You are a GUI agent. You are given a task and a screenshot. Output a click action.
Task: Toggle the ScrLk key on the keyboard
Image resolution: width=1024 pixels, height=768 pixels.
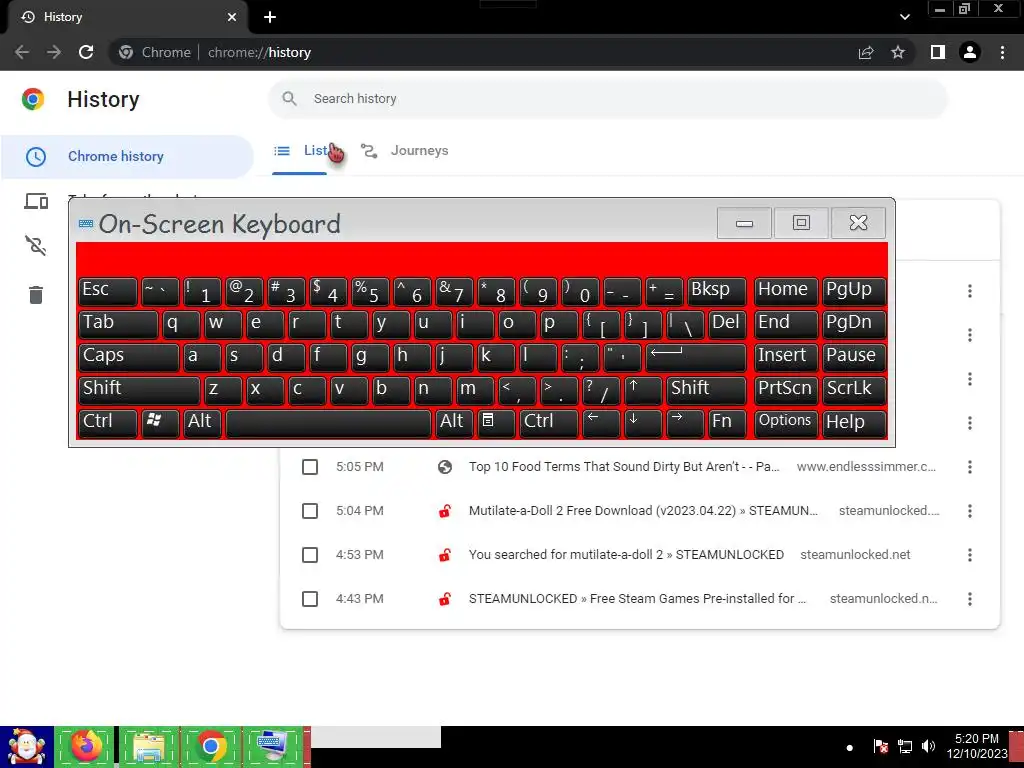point(854,390)
